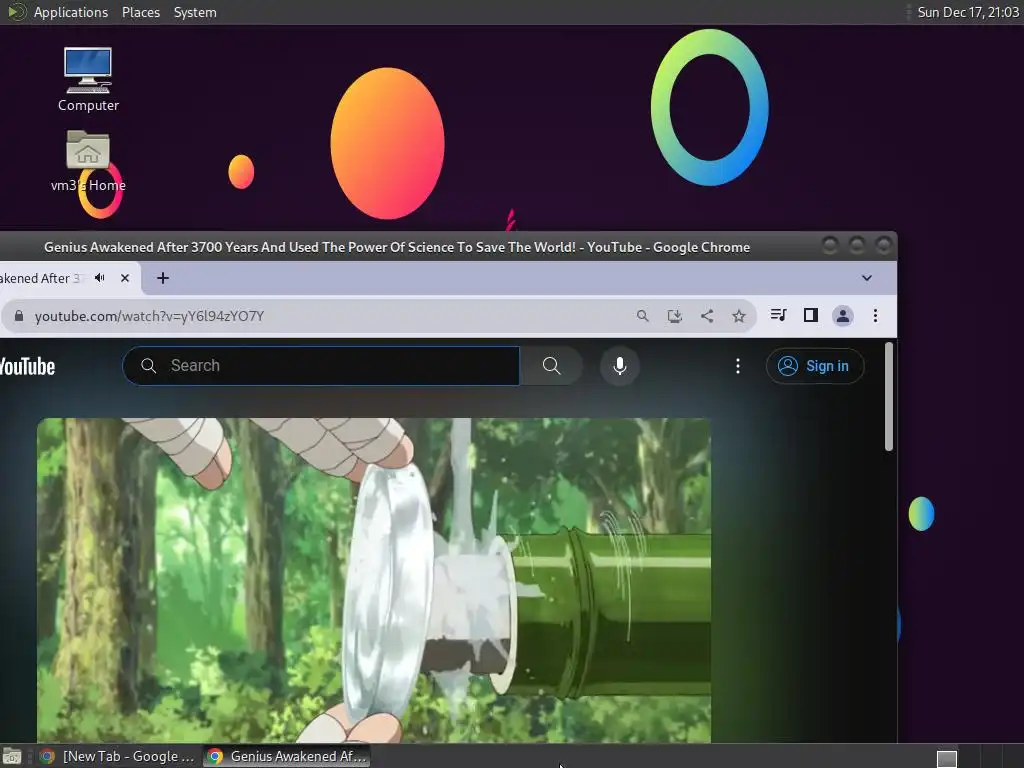Open a new Chrome tab

point(163,278)
